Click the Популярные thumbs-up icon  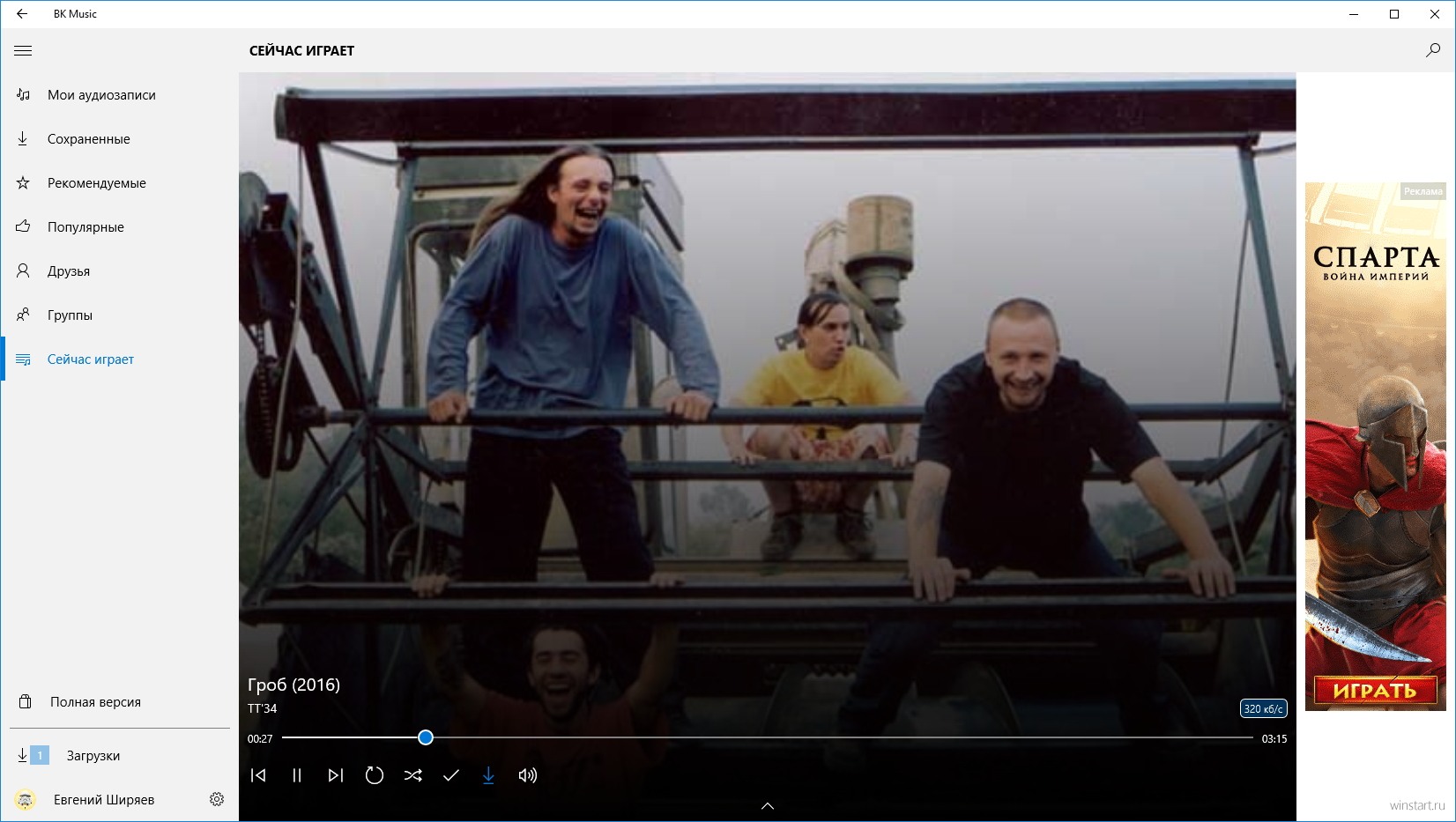click(x=23, y=226)
